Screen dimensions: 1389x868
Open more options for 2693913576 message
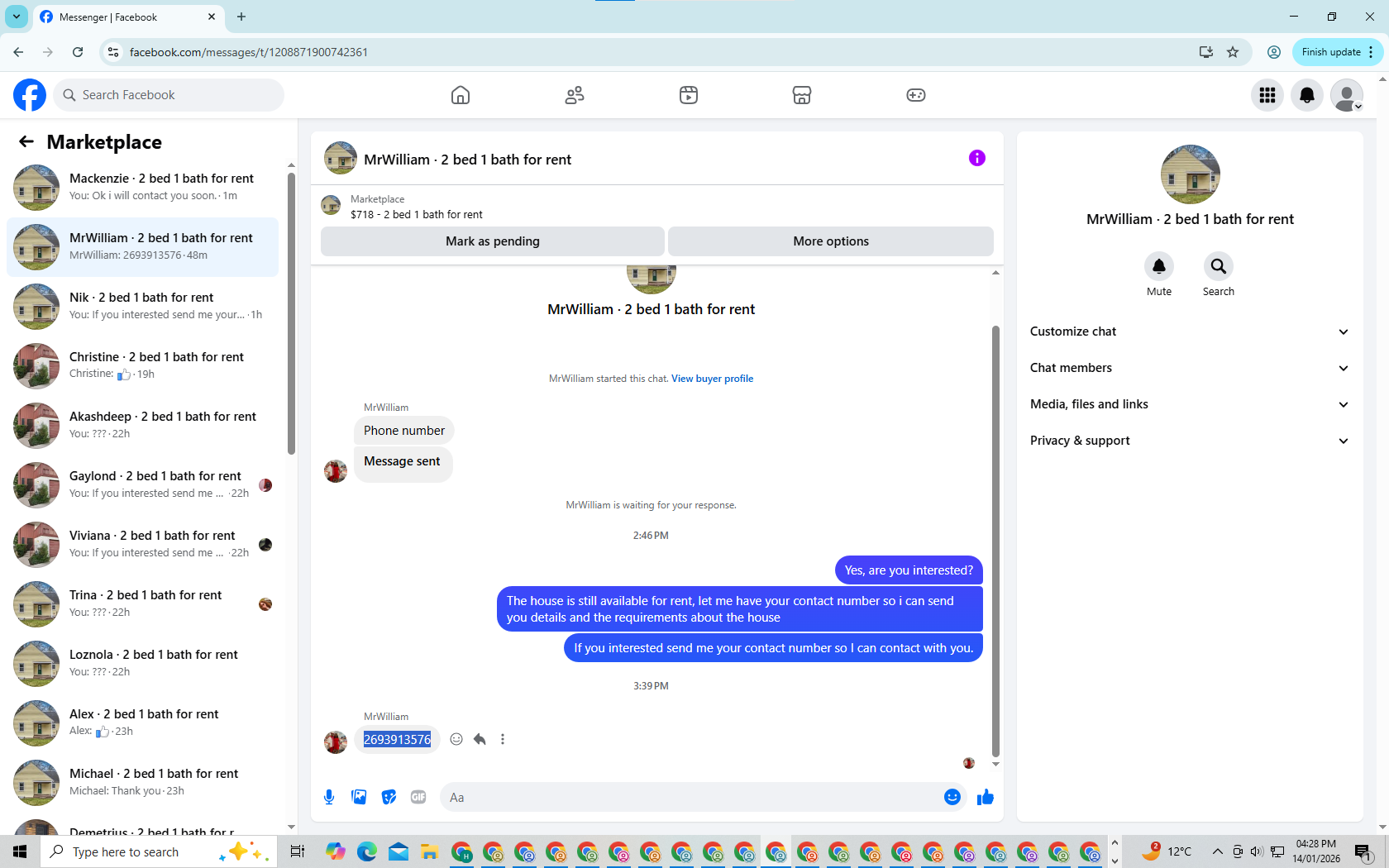coord(503,739)
